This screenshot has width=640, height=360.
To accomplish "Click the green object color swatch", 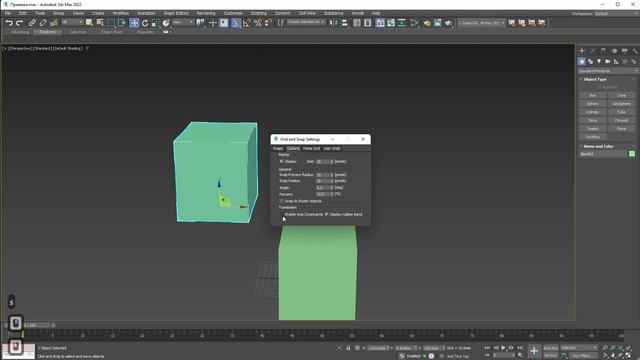I will click(632, 154).
